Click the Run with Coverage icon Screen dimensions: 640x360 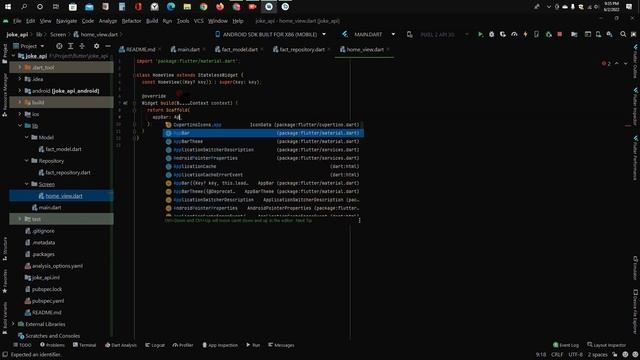(503, 35)
